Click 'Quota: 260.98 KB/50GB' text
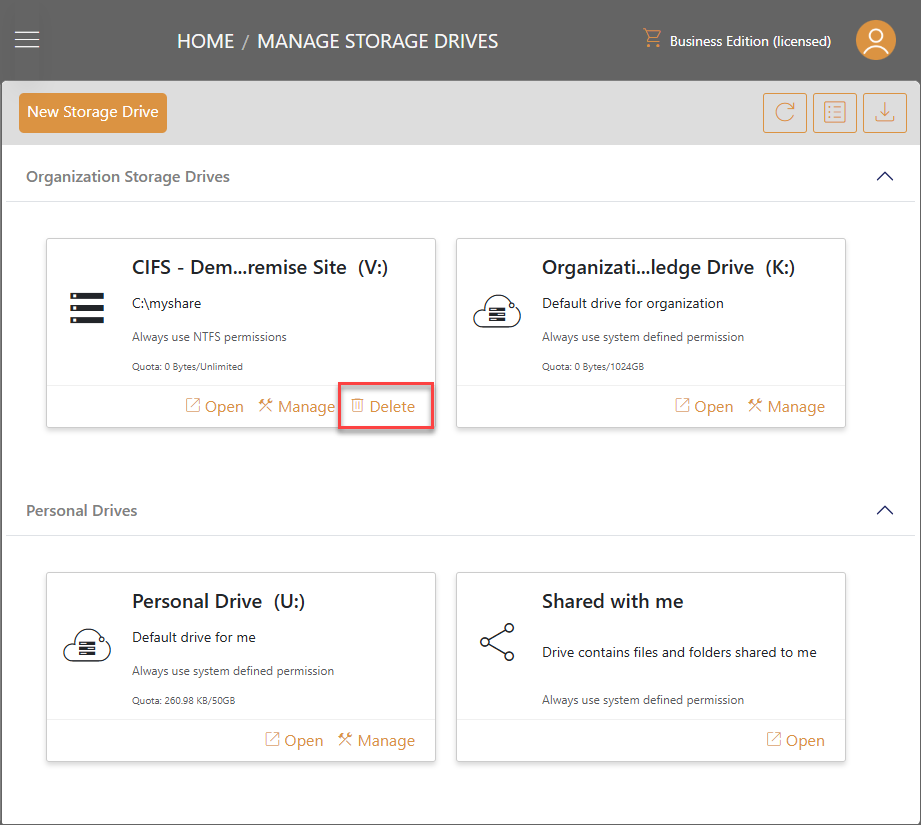The image size is (921, 825). [x=183, y=701]
